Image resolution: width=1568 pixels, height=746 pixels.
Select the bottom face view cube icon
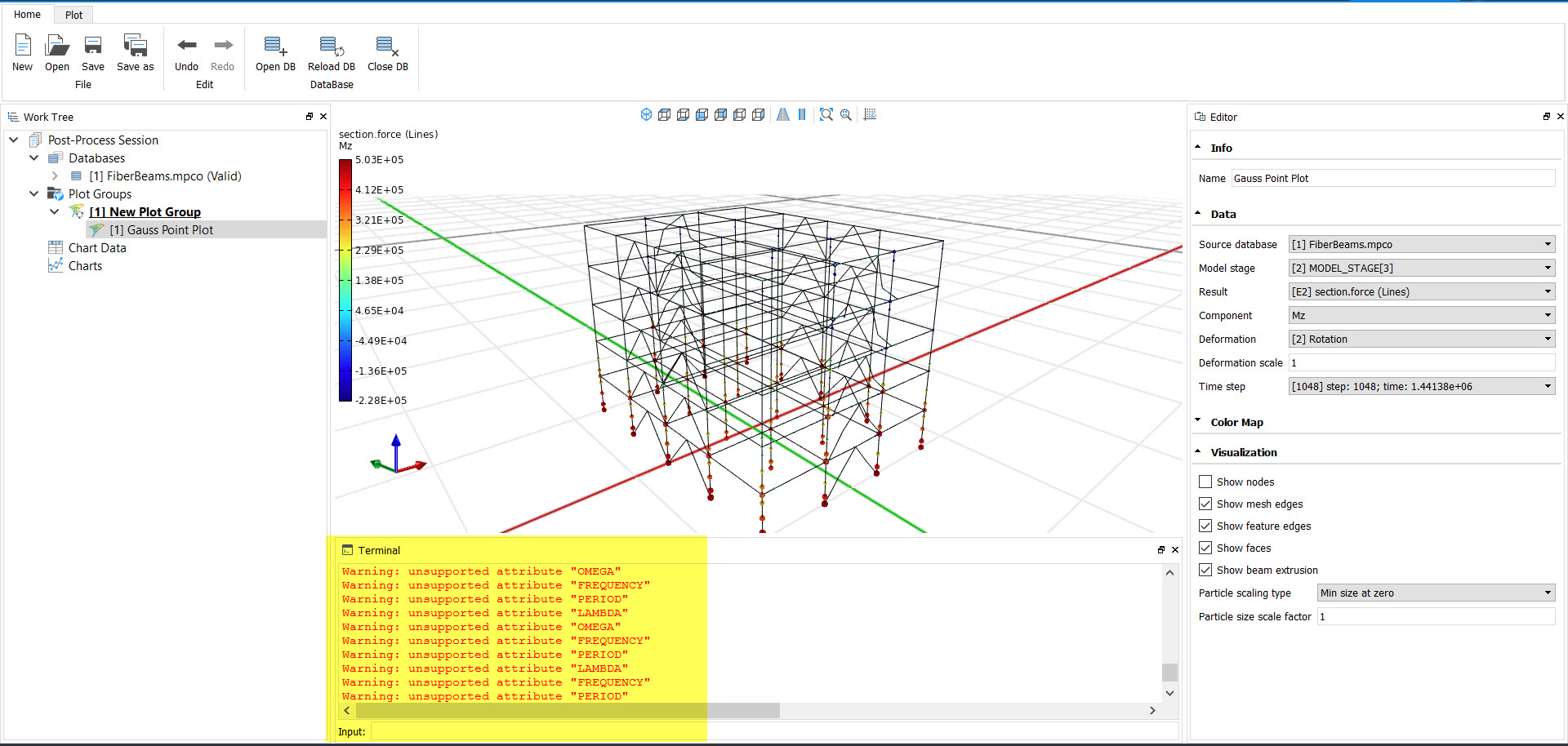pyautogui.click(x=684, y=114)
